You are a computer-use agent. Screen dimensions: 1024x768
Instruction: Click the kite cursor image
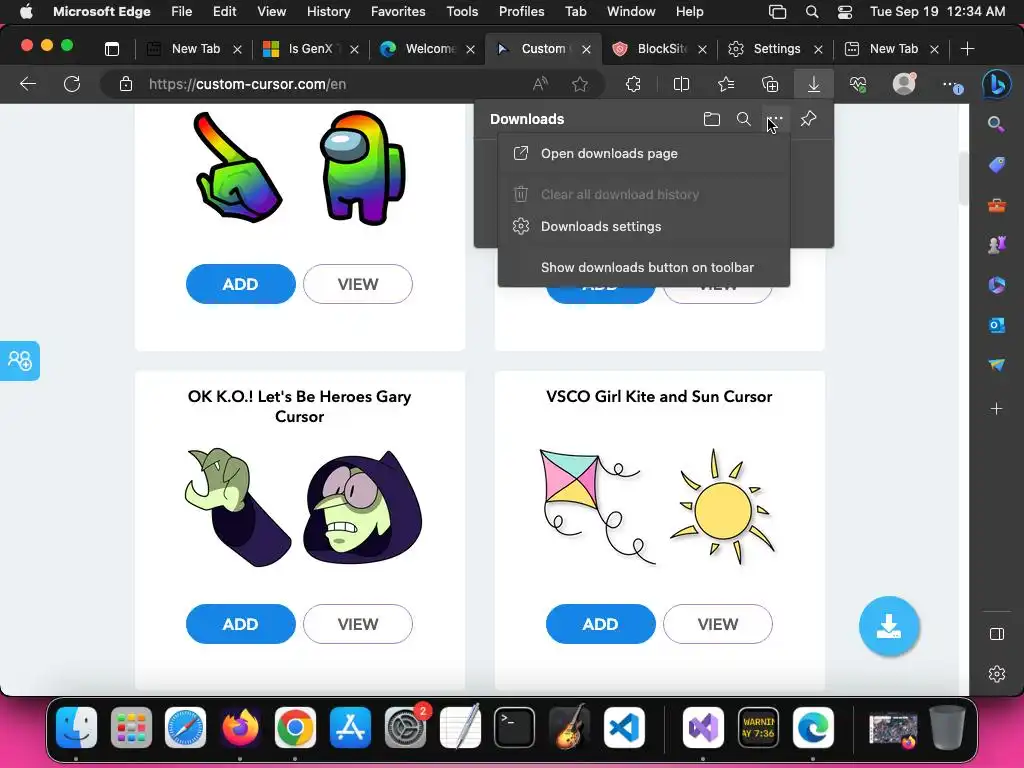(x=598, y=506)
